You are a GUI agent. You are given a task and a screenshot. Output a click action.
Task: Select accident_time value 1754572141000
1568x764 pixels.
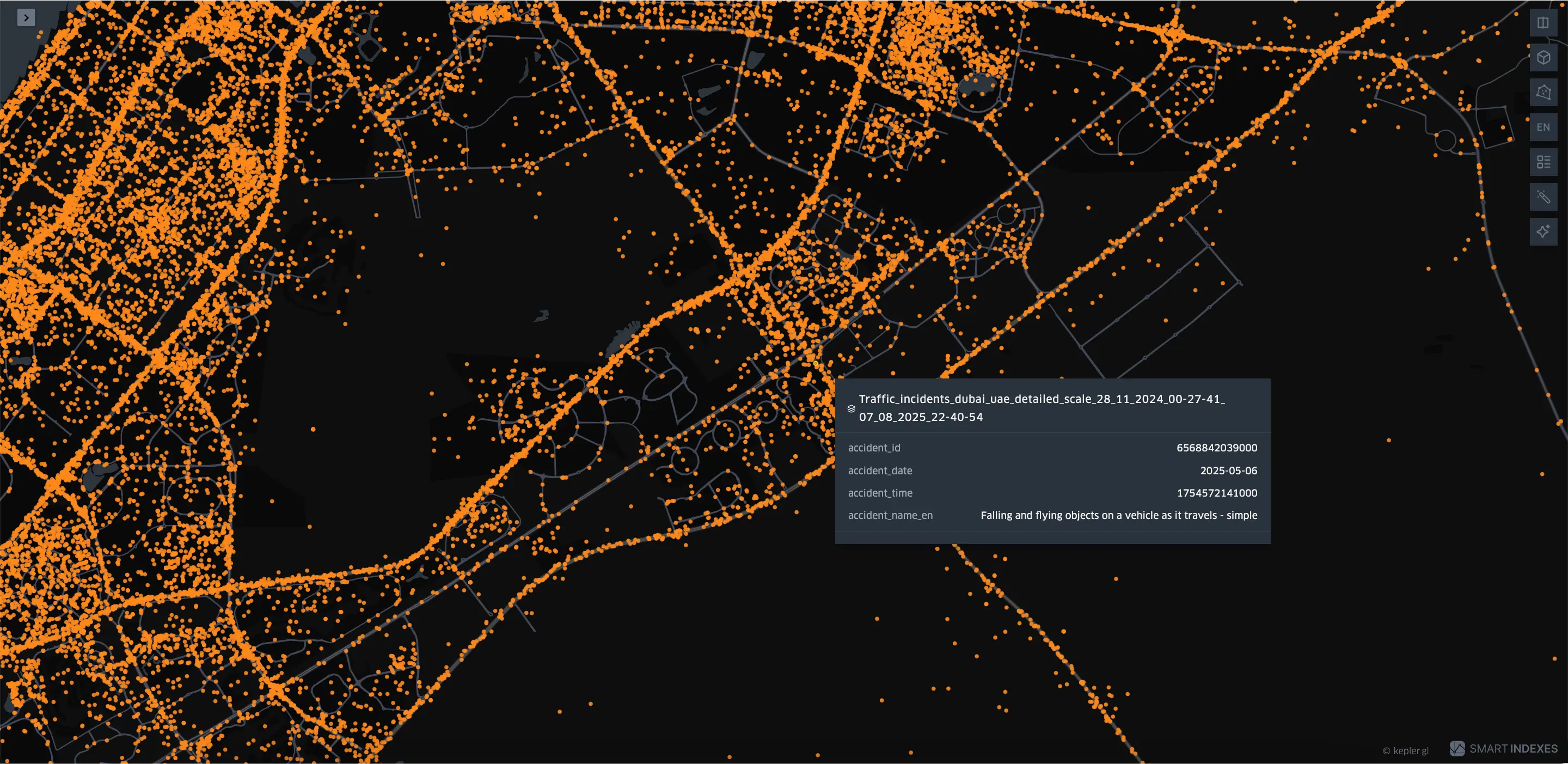(1216, 493)
